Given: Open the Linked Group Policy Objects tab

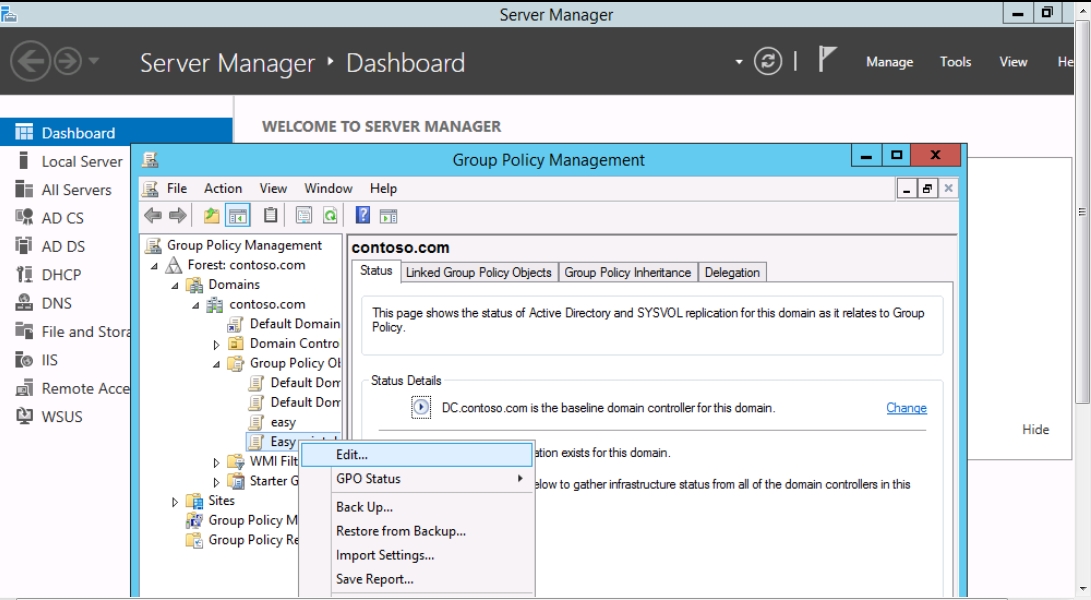Looking at the screenshot, I should coord(478,272).
